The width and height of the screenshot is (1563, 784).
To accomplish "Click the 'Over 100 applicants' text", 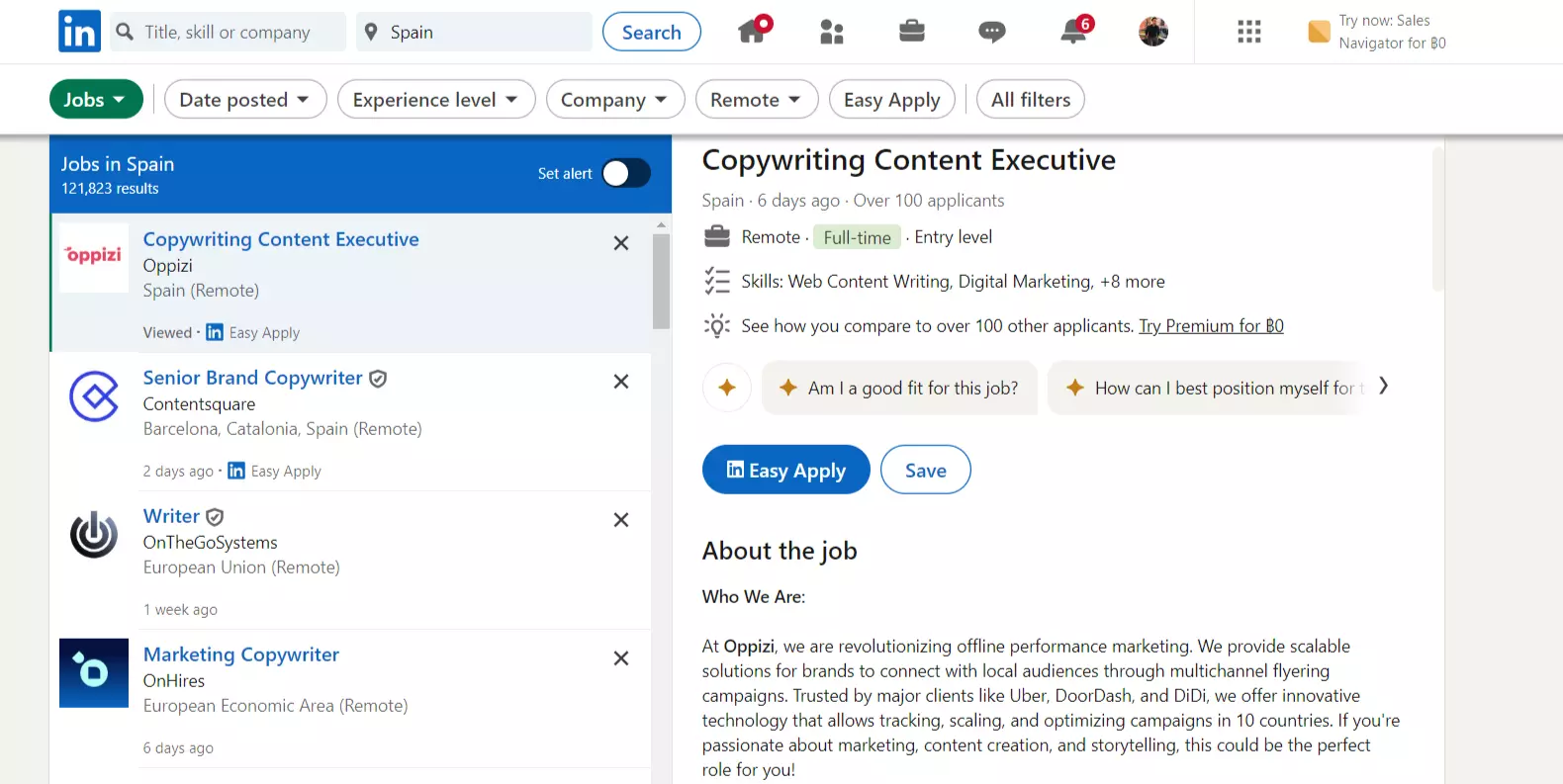I will pyautogui.click(x=929, y=201).
